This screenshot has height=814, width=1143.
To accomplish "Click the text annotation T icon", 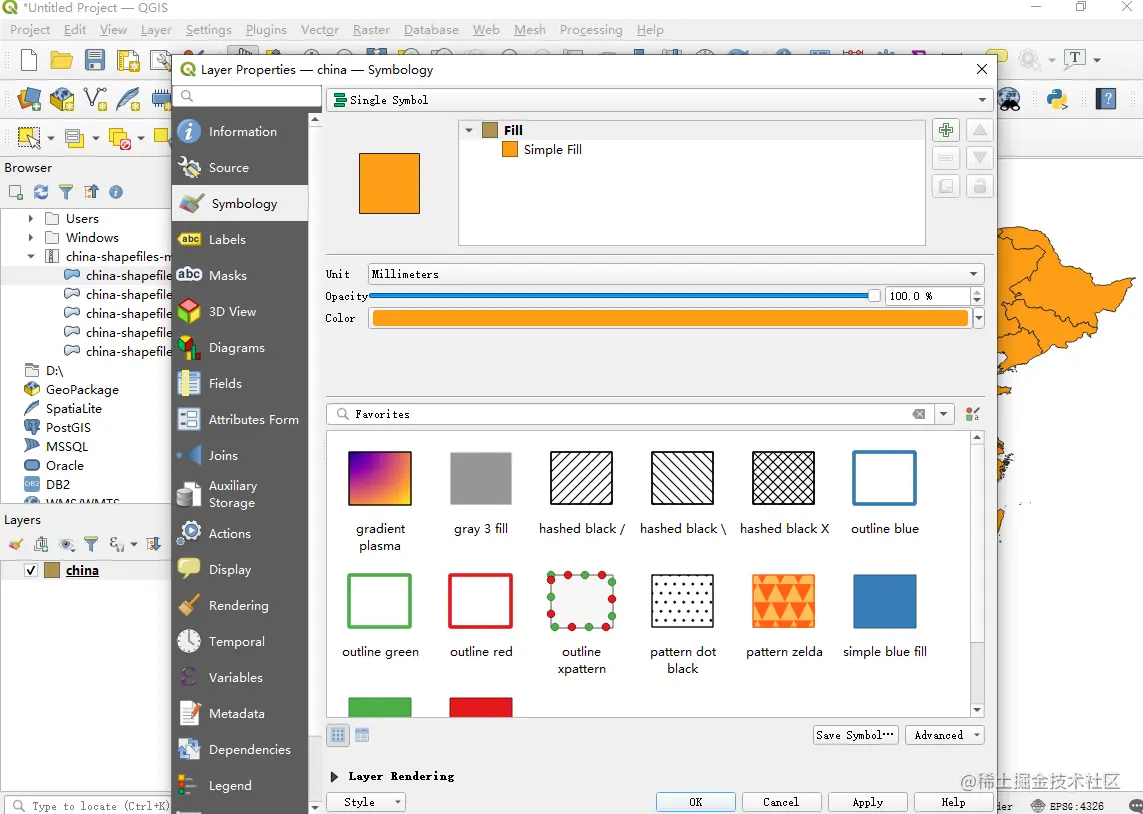I will pyautogui.click(x=1074, y=59).
